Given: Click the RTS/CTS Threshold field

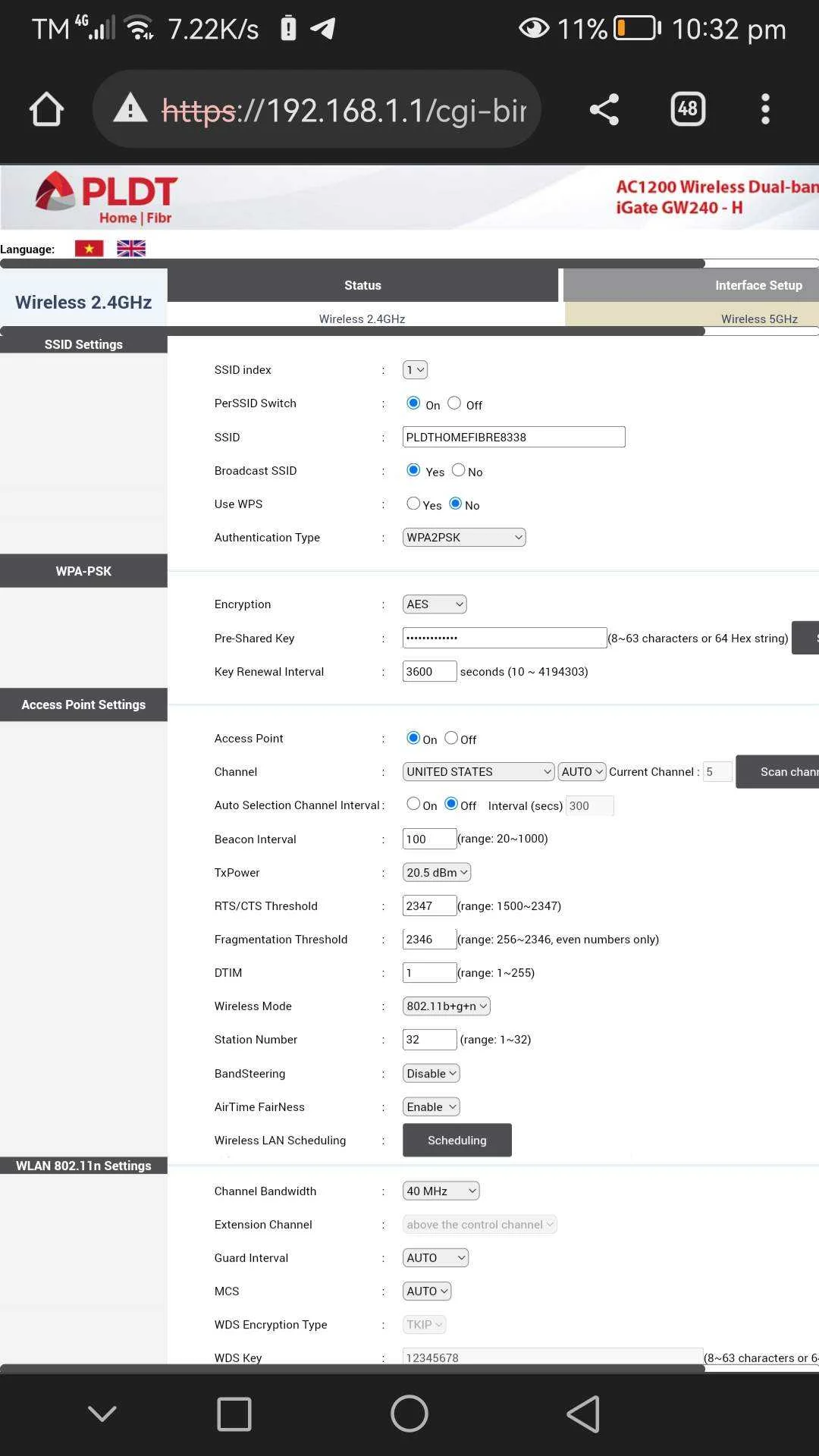Looking at the screenshot, I should pos(430,906).
